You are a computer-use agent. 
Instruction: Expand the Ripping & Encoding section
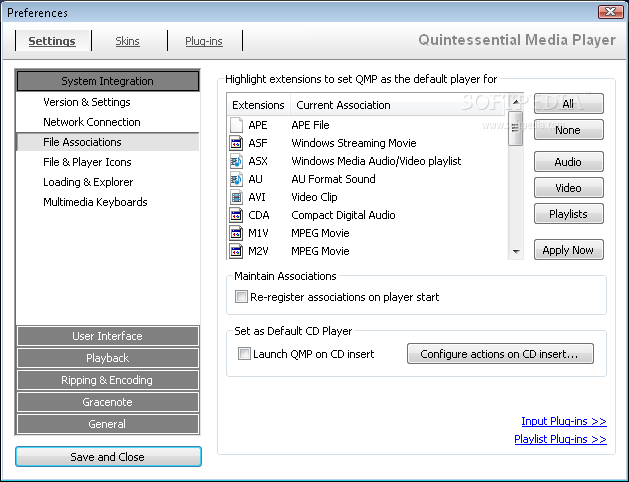108,380
